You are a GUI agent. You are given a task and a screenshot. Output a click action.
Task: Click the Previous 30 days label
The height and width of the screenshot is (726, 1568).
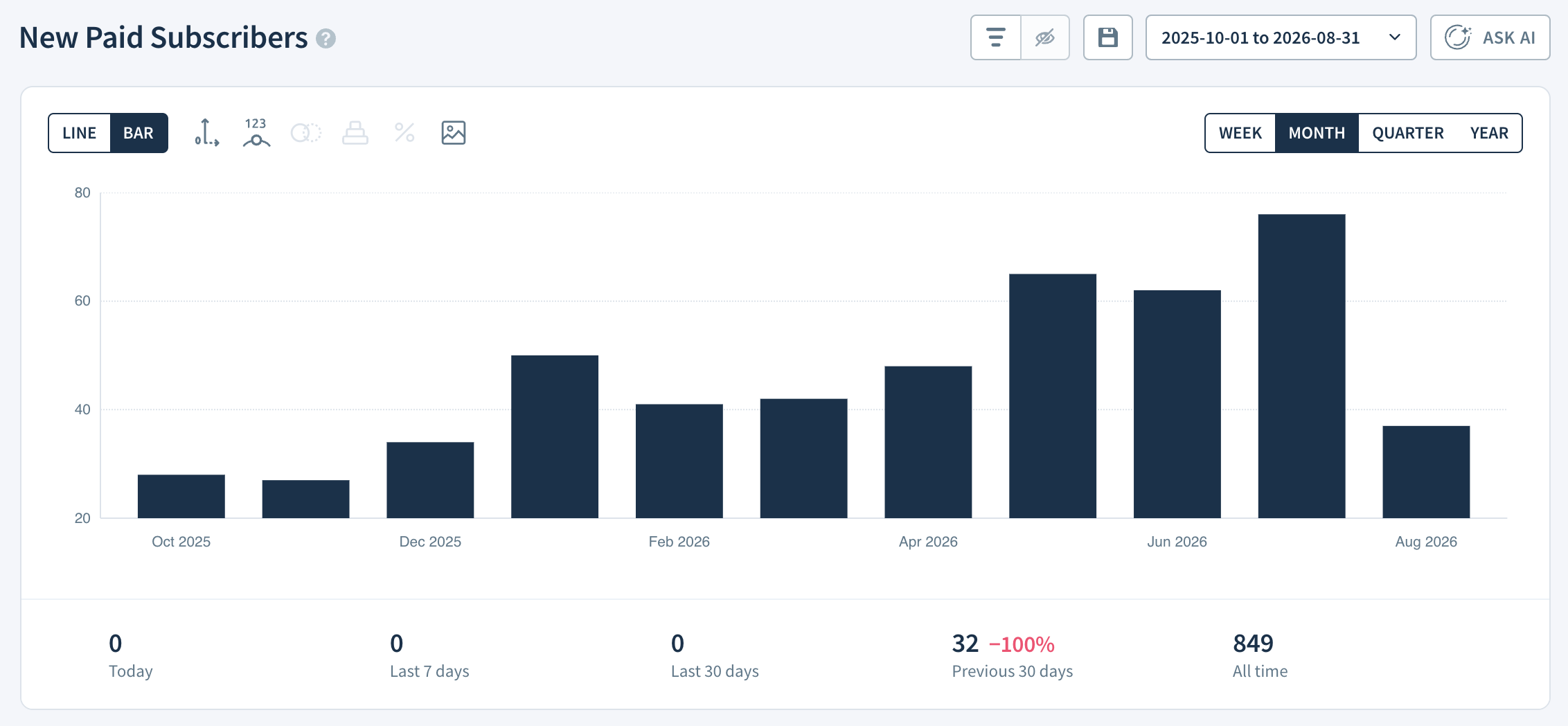coord(1013,671)
